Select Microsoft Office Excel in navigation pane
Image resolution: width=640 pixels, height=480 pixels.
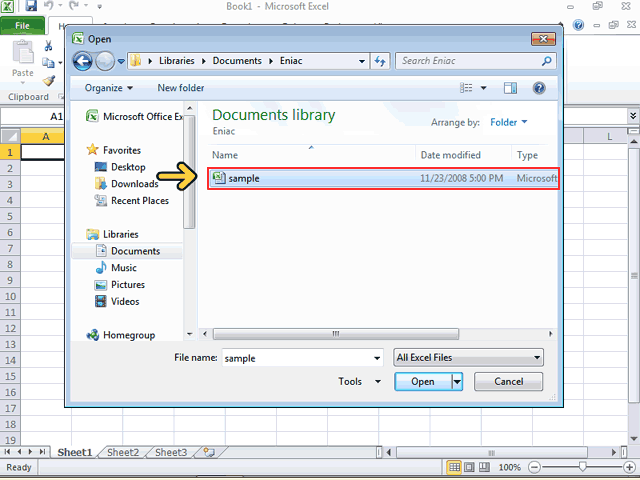click(x=134, y=117)
